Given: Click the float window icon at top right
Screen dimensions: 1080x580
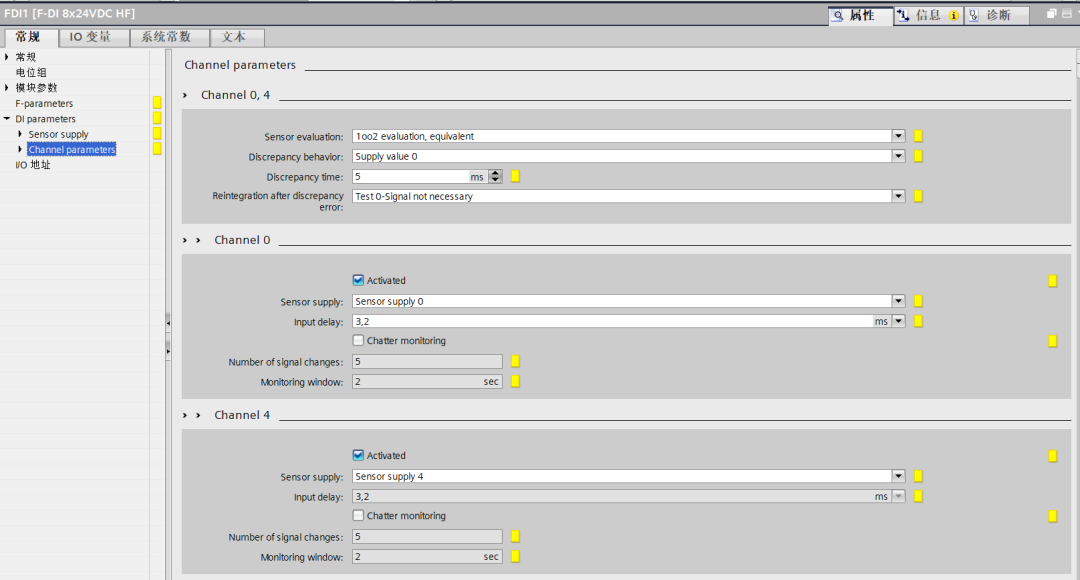Looking at the screenshot, I should pyautogui.click(x=1052, y=14).
